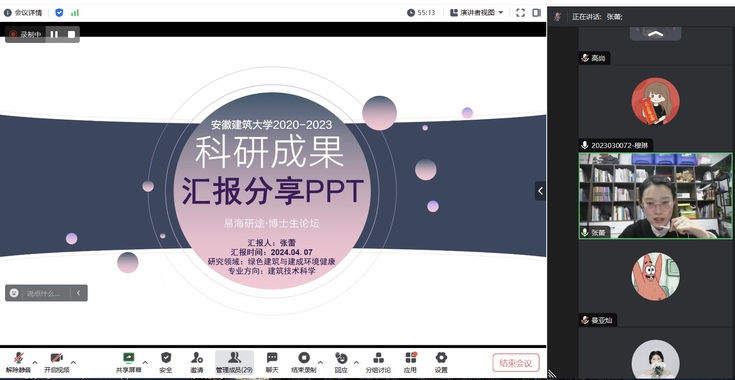Click the Invite (邀请) icon
The width and height of the screenshot is (735, 380).
197,363
